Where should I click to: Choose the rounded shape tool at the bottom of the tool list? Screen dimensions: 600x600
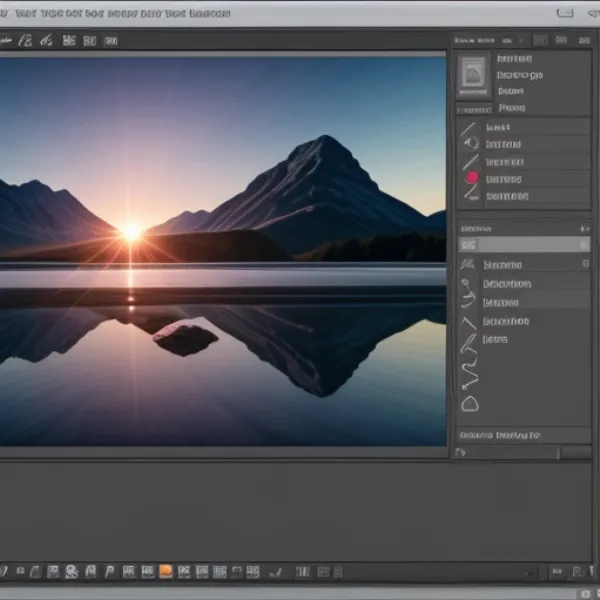pyautogui.click(x=469, y=403)
